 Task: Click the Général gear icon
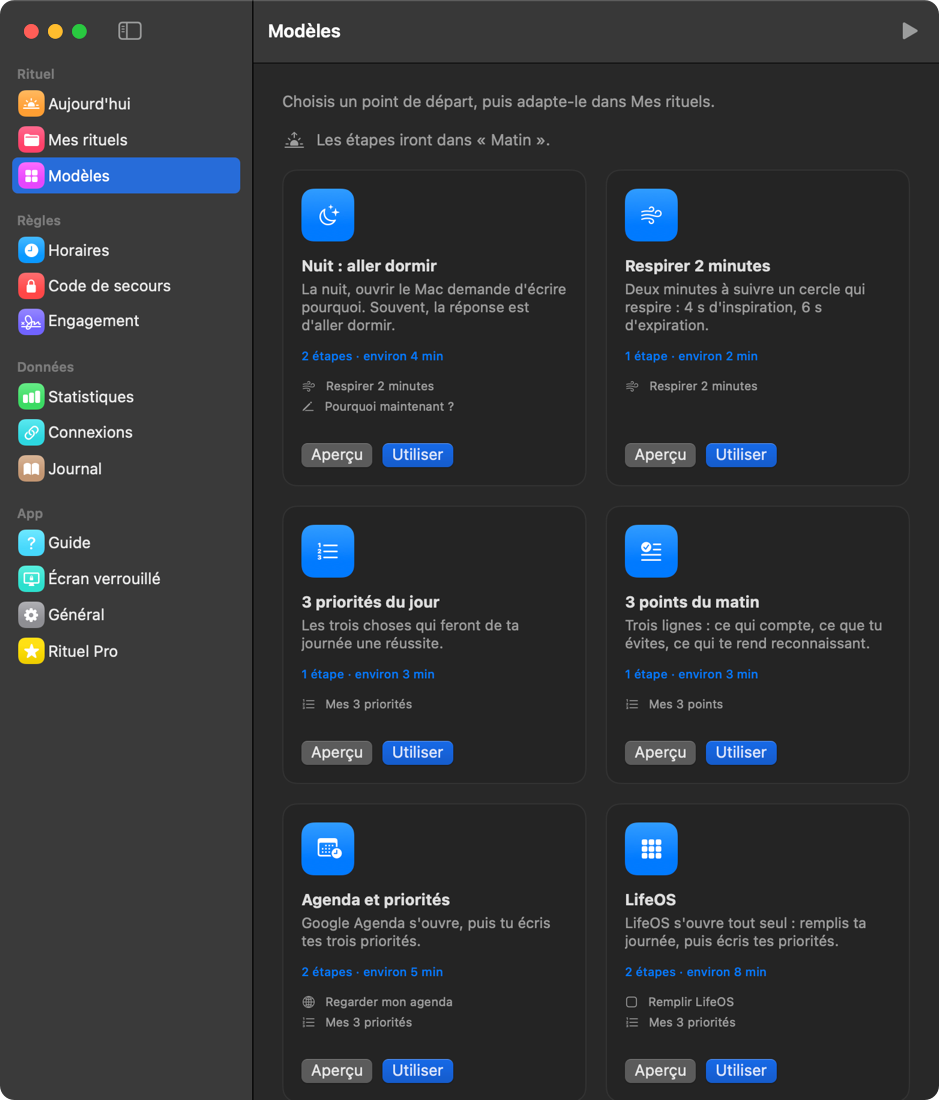31,615
